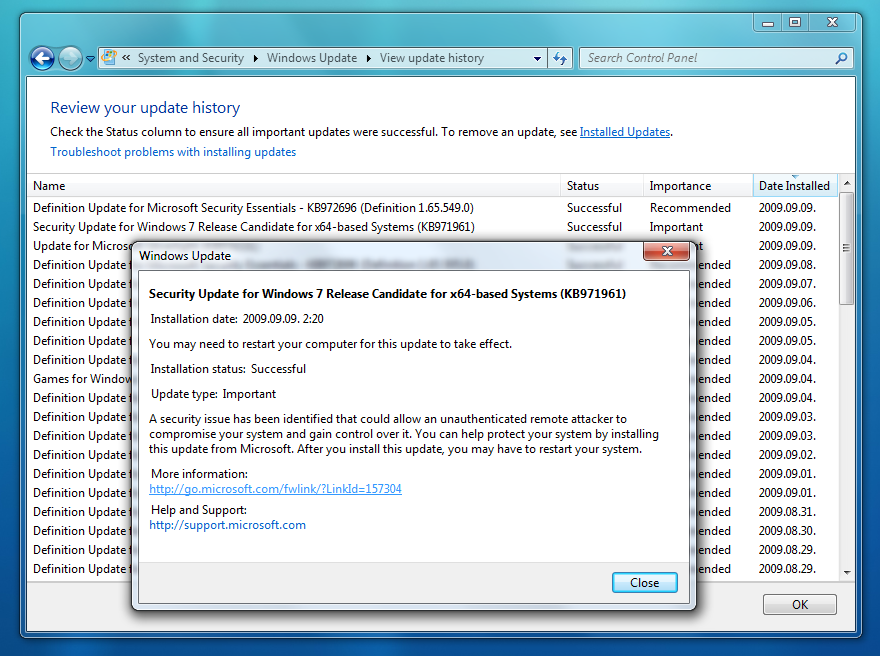Navigate to System and Security breadcrumb
Image resolution: width=880 pixels, height=656 pixels.
click(x=191, y=58)
